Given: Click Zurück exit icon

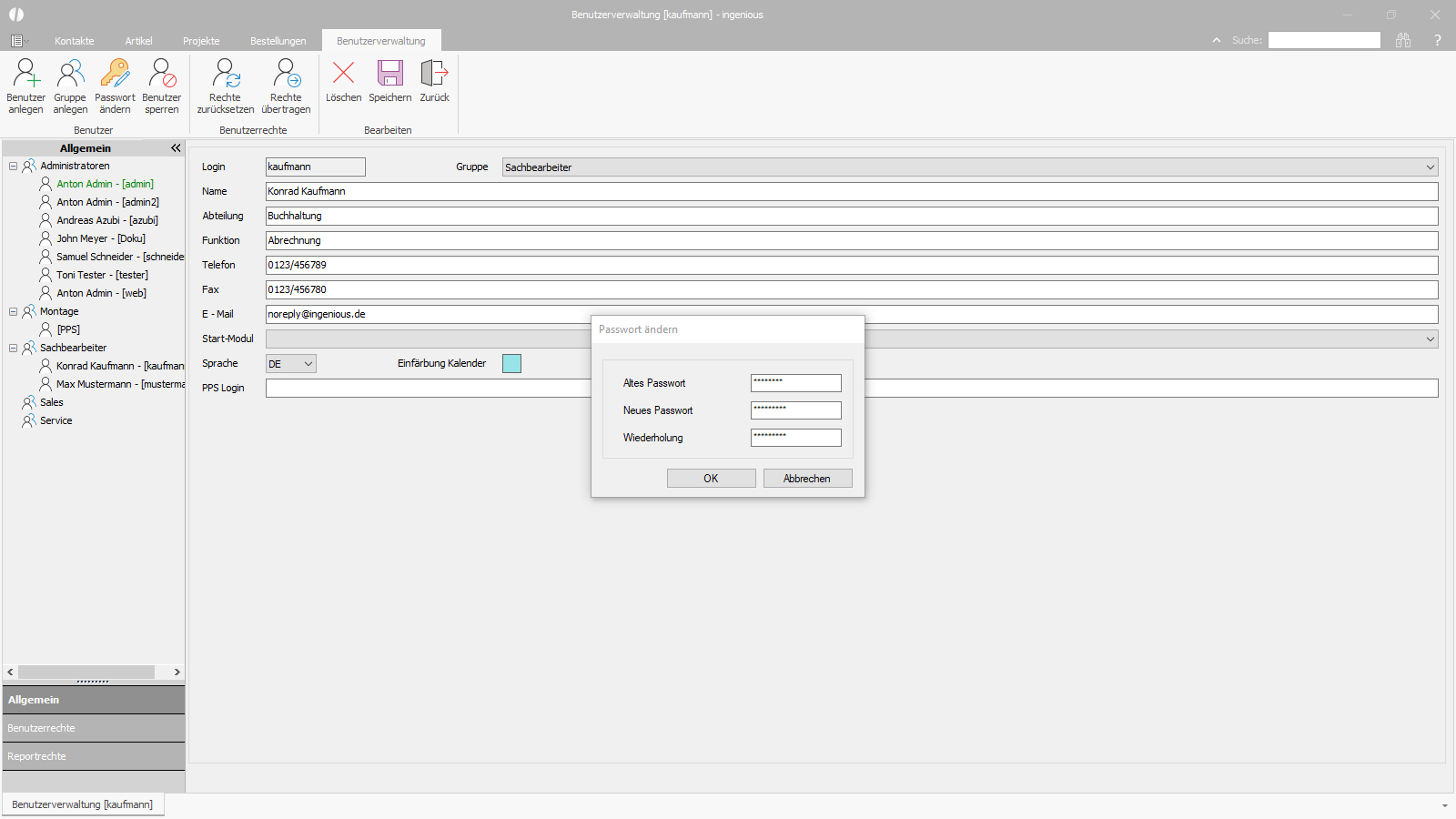Looking at the screenshot, I should (x=434, y=73).
